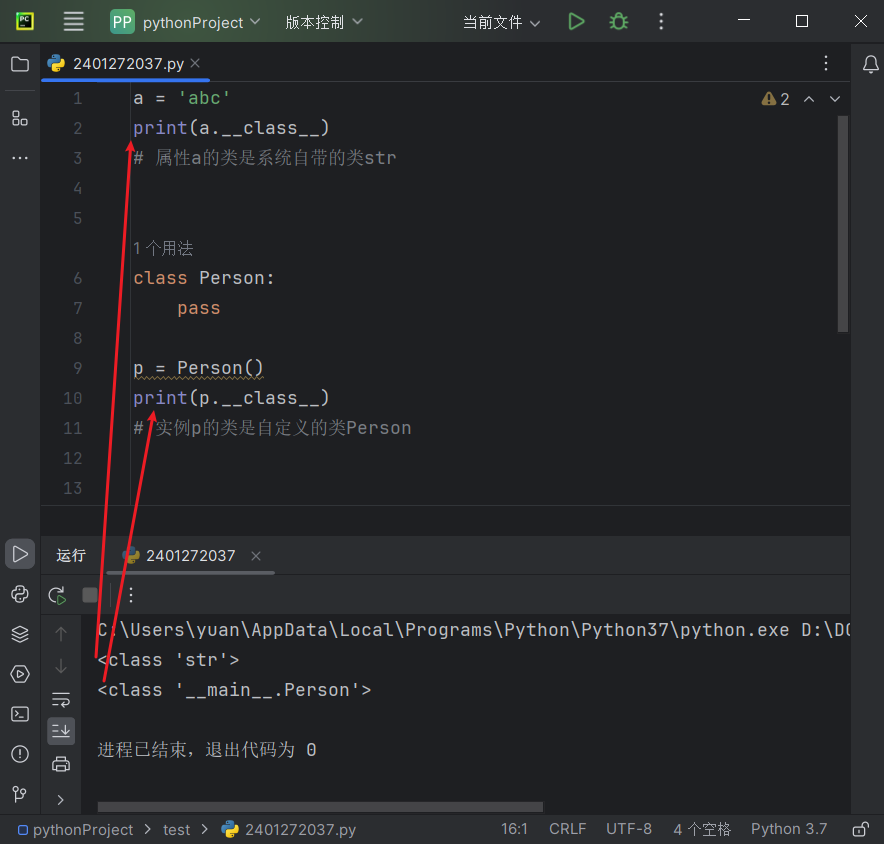Click the stop process button
Image resolution: width=884 pixels, height=844 pixels.
(x=90, y=595)
